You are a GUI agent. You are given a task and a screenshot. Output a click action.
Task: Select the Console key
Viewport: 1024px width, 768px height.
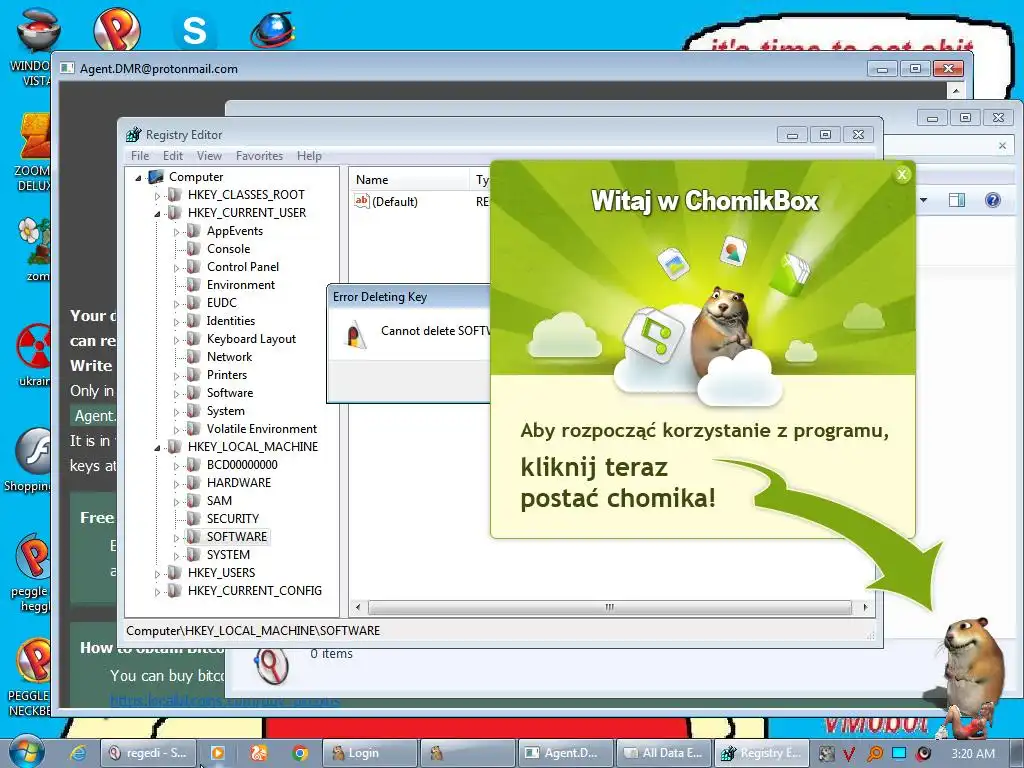(228, 249)
